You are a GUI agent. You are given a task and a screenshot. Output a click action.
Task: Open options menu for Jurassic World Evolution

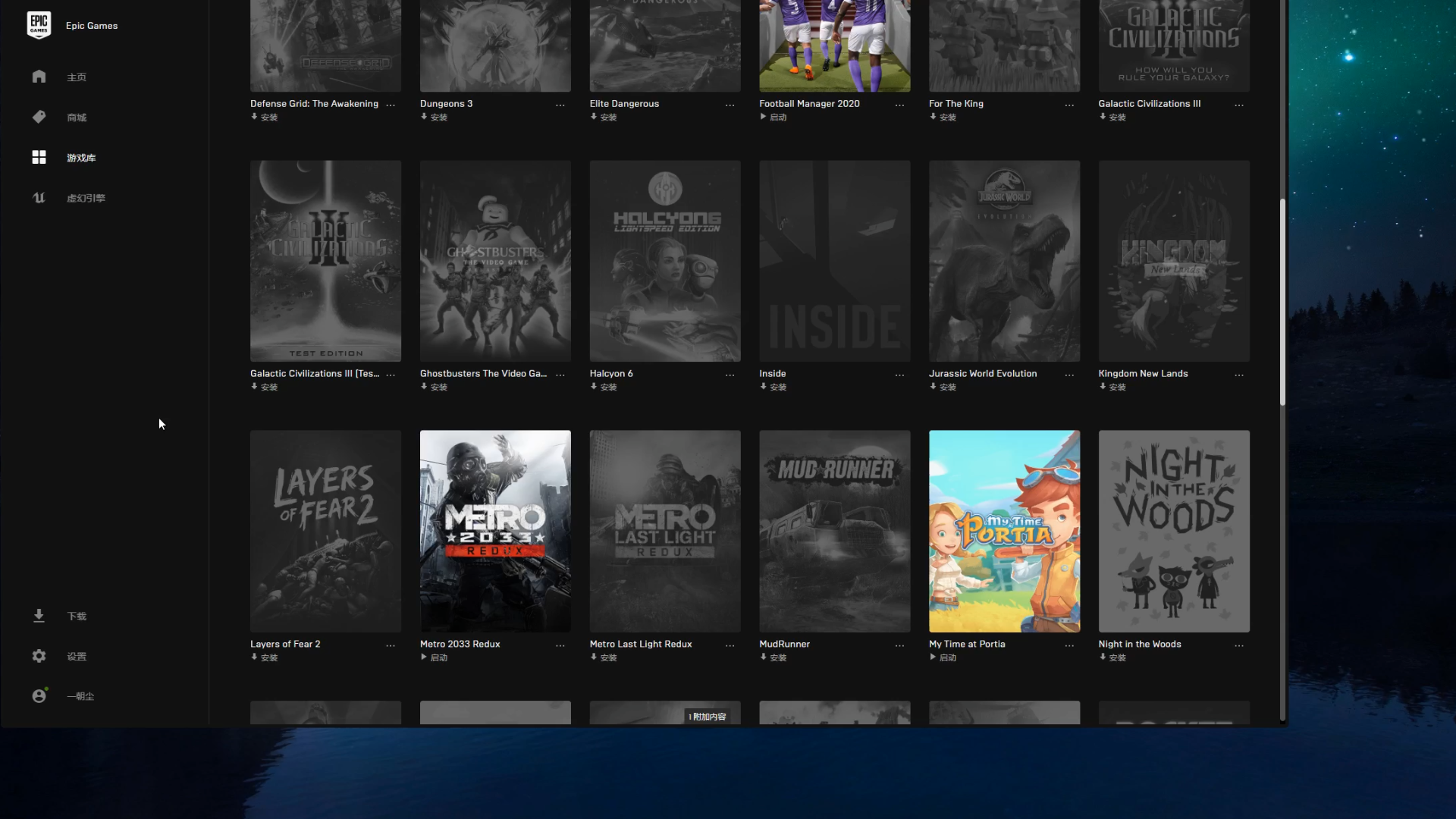tap(1069, 375)
